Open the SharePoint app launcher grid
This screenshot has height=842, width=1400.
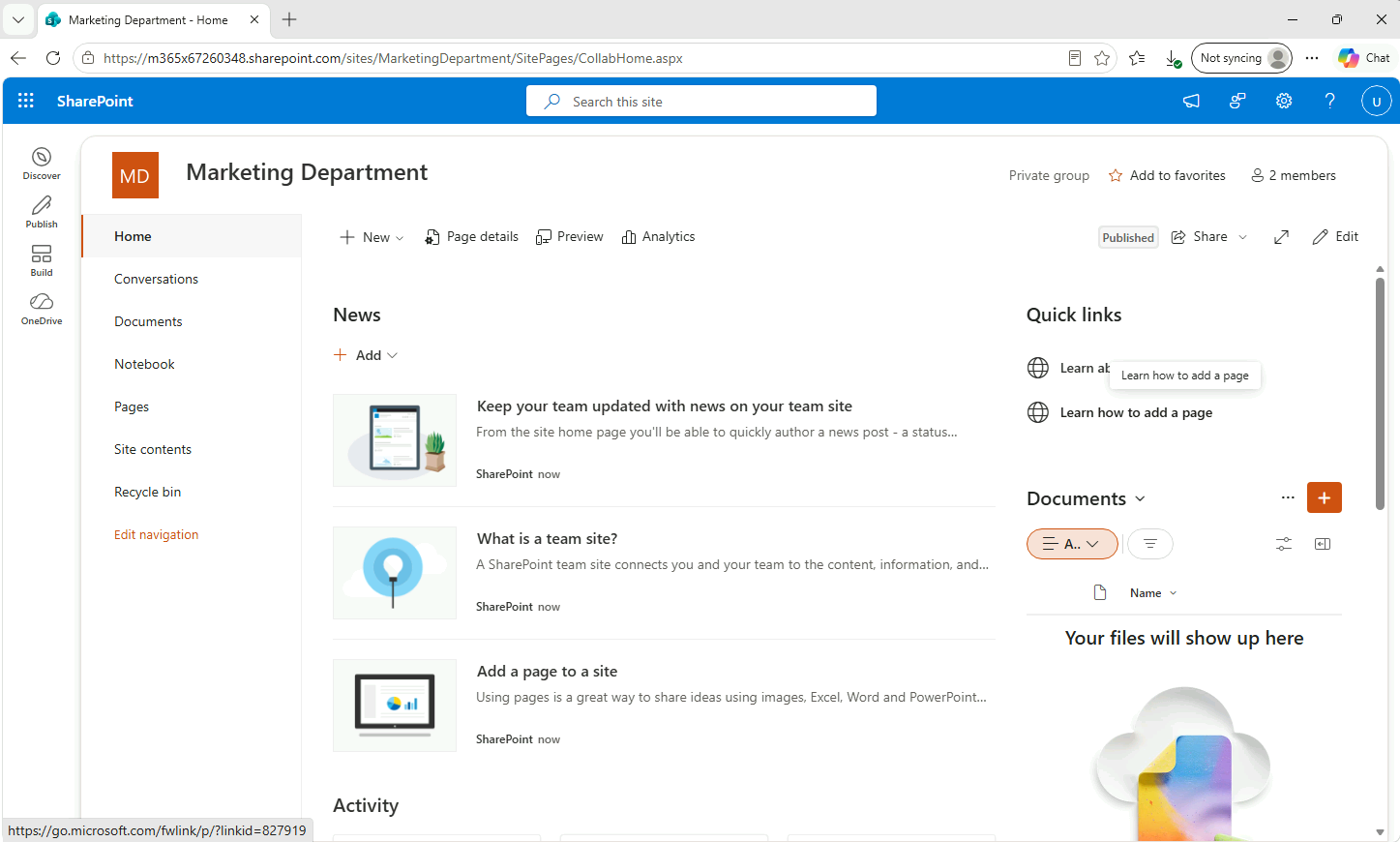click(26, 101)
